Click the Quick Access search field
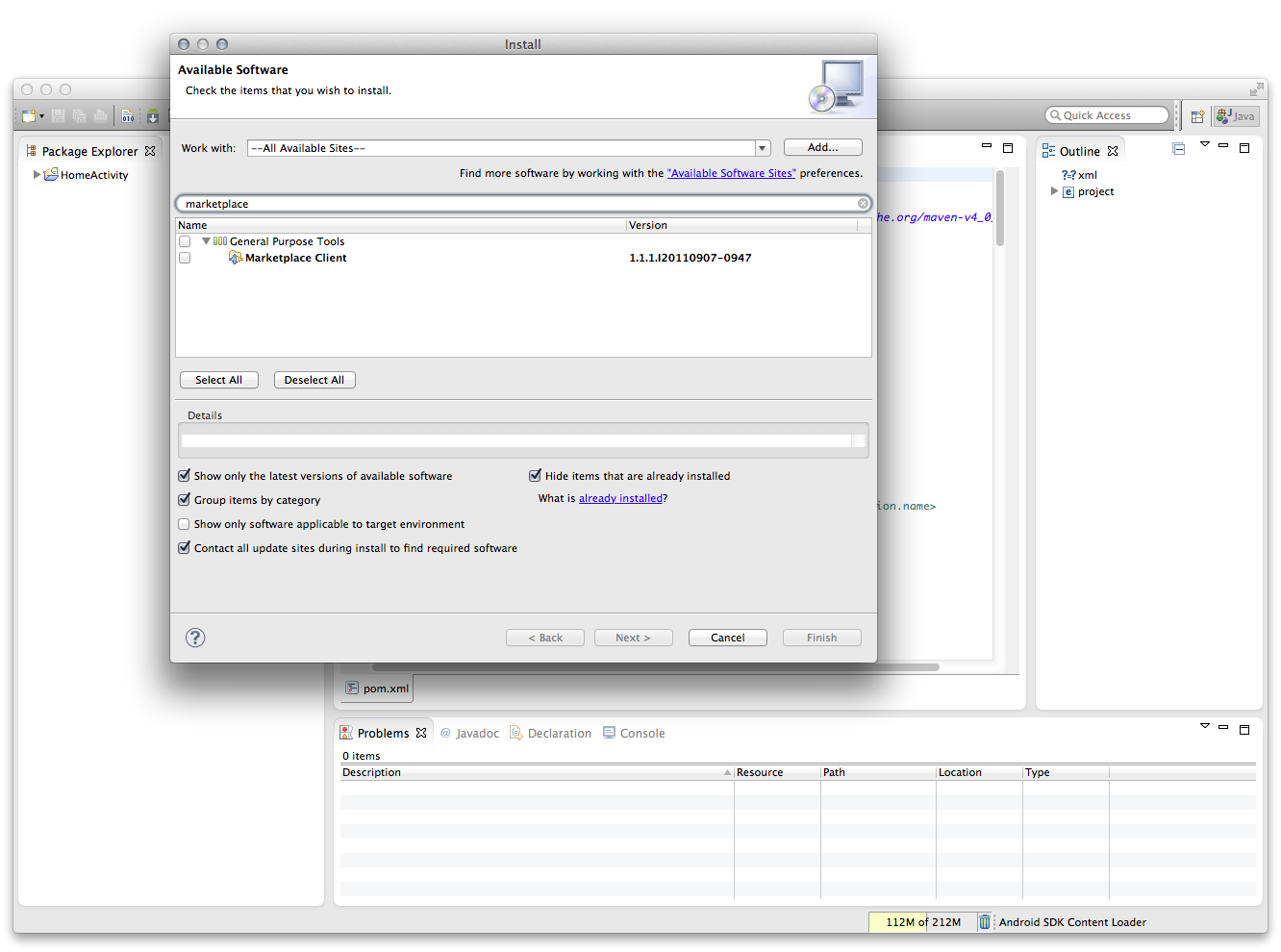Image resolution: width=1281 pixels, height=952 pixels. (1107, 115)
